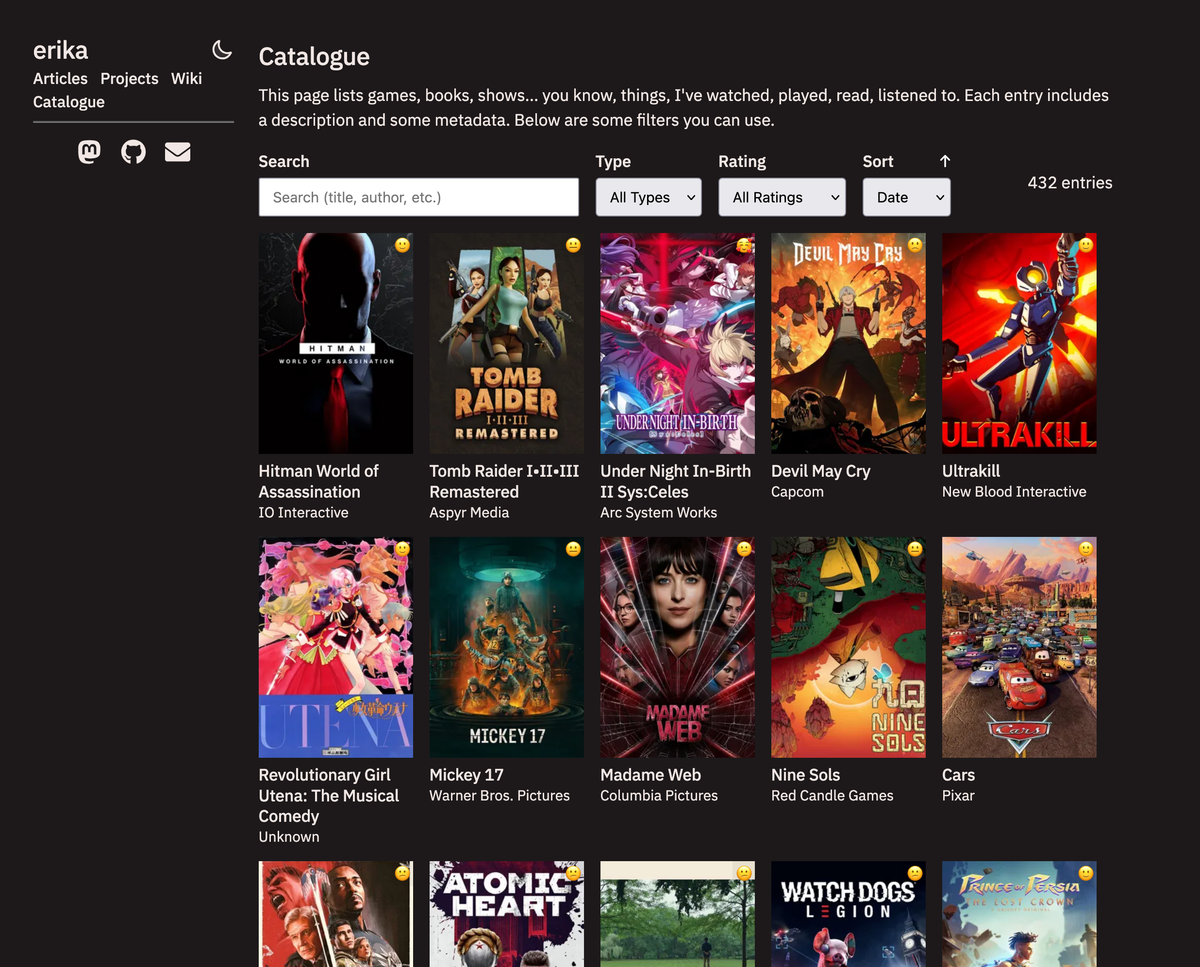Open the Projects navigation link
Viewport: 1200px width, 967px height.
pos(129,78)
